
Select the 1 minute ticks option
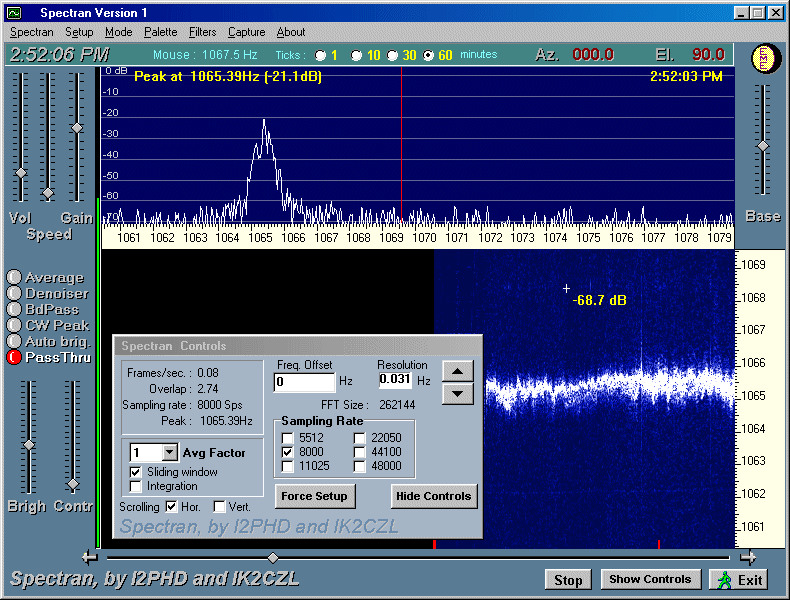click(320, 55)
